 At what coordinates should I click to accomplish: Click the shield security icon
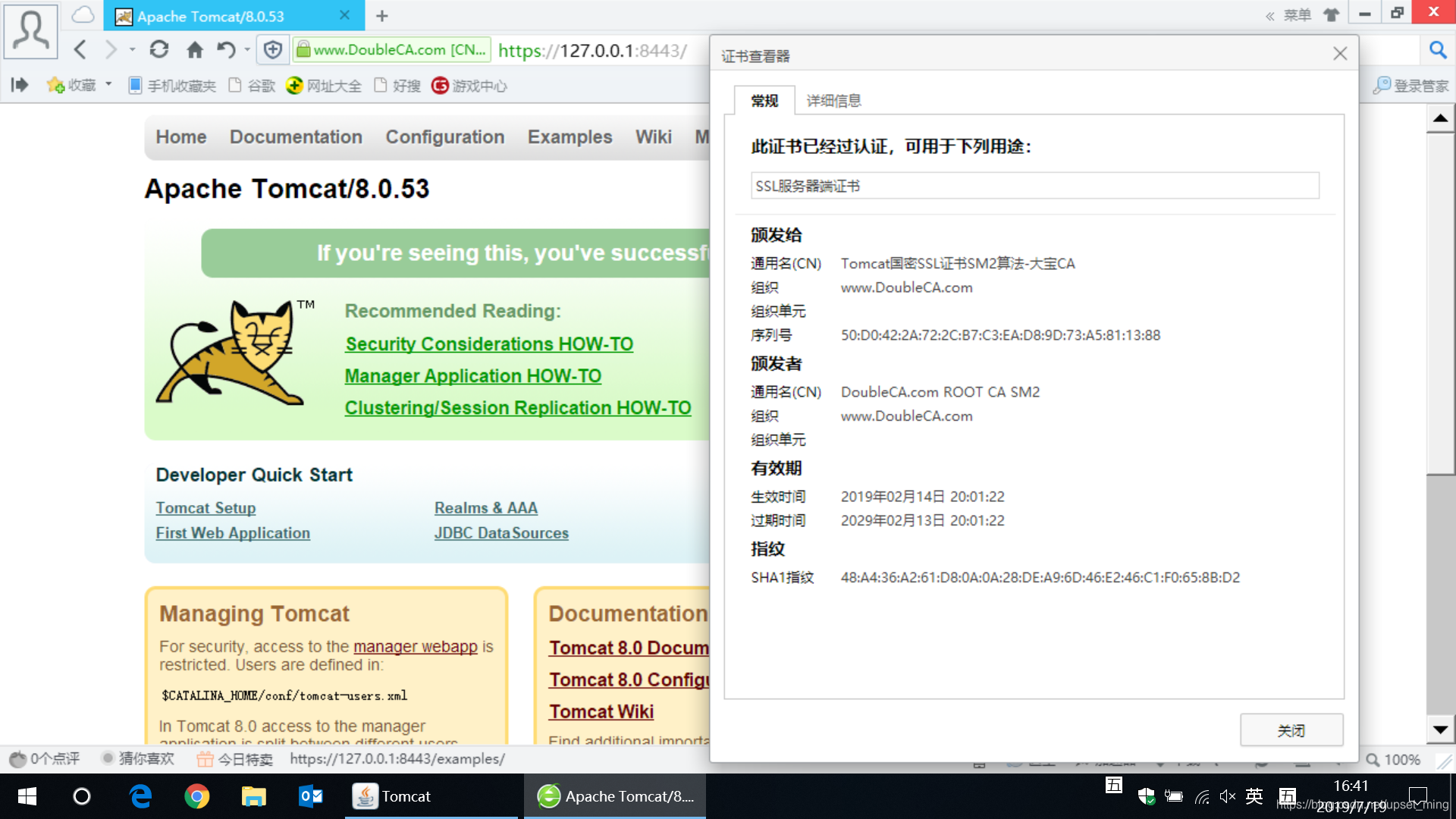click(x=273, y=50)
